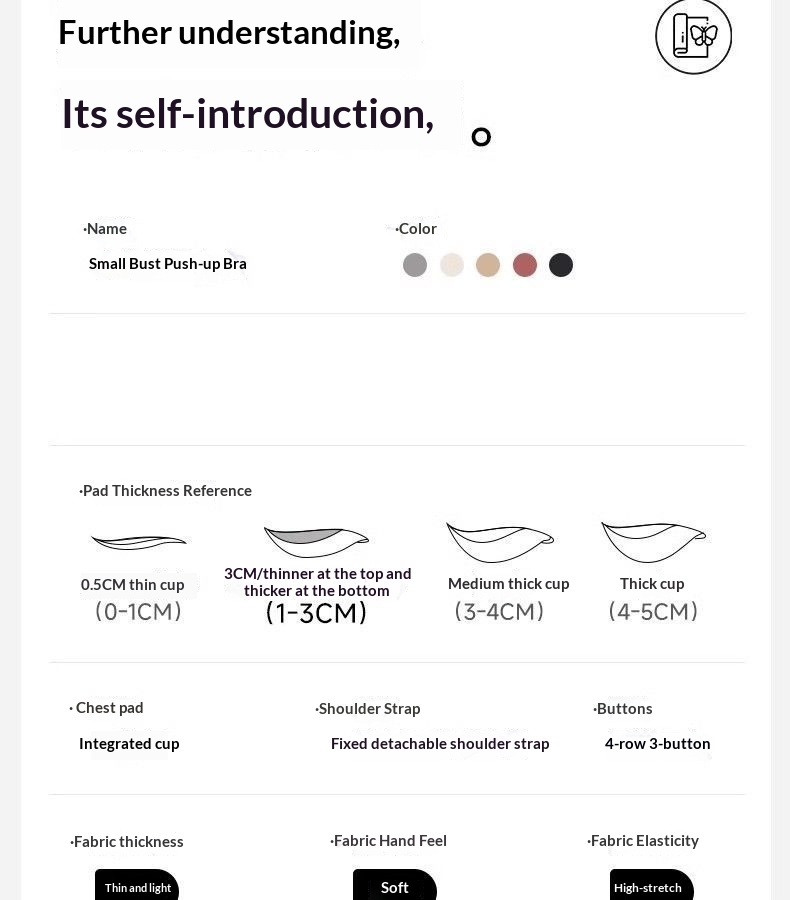This screenshot has width=790, height=900.
Task: Click the Pad Thickness Reference label
Action: point(166,491)
